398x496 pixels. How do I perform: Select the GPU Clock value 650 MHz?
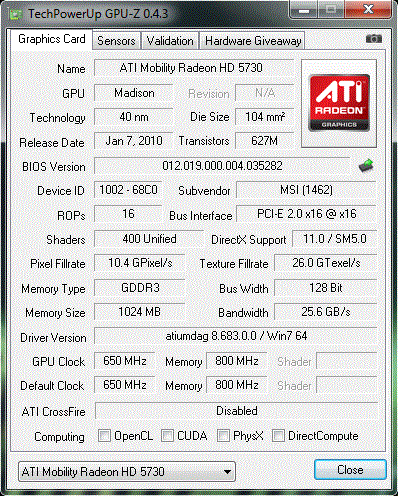point(125,361)
